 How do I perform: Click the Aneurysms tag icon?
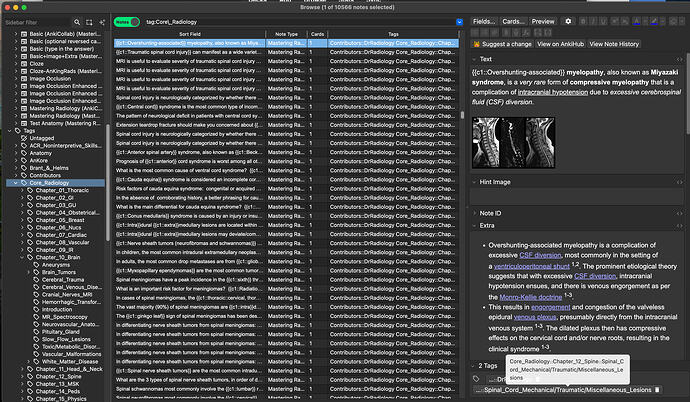click(x=37, y=265)
